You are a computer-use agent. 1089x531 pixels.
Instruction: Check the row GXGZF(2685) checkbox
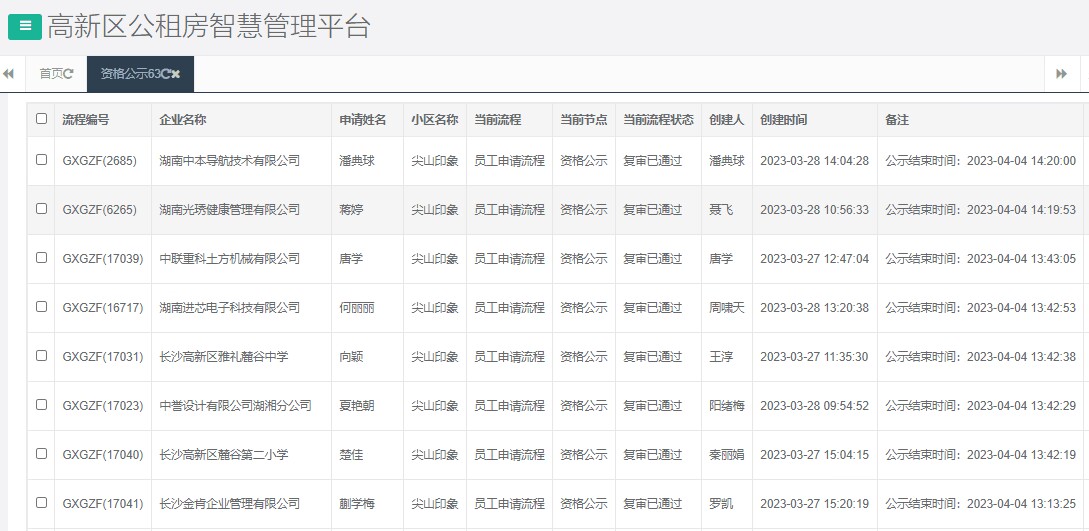tap(42, 160)
